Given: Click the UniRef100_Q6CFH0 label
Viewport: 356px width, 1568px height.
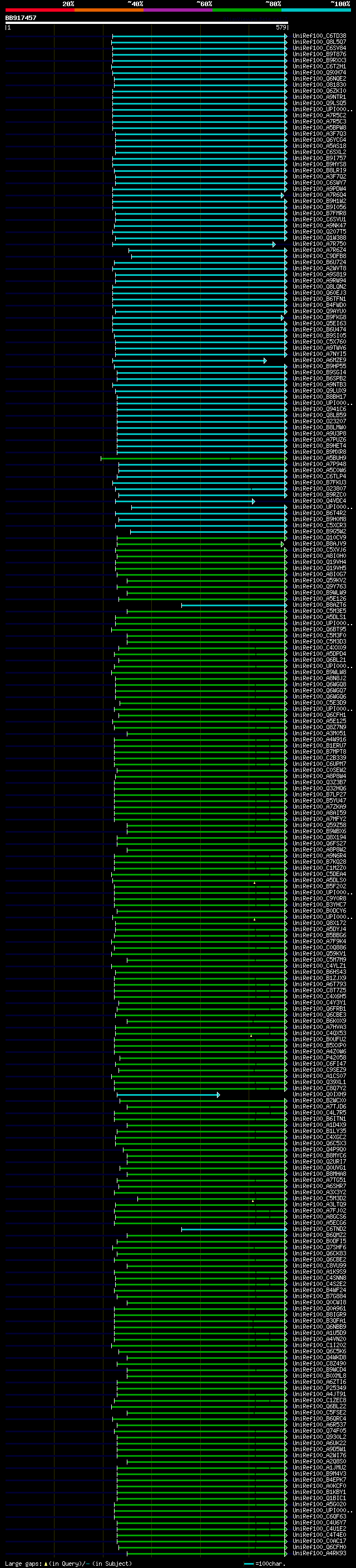Looking at the screenshot, I should click(319, 1547).
